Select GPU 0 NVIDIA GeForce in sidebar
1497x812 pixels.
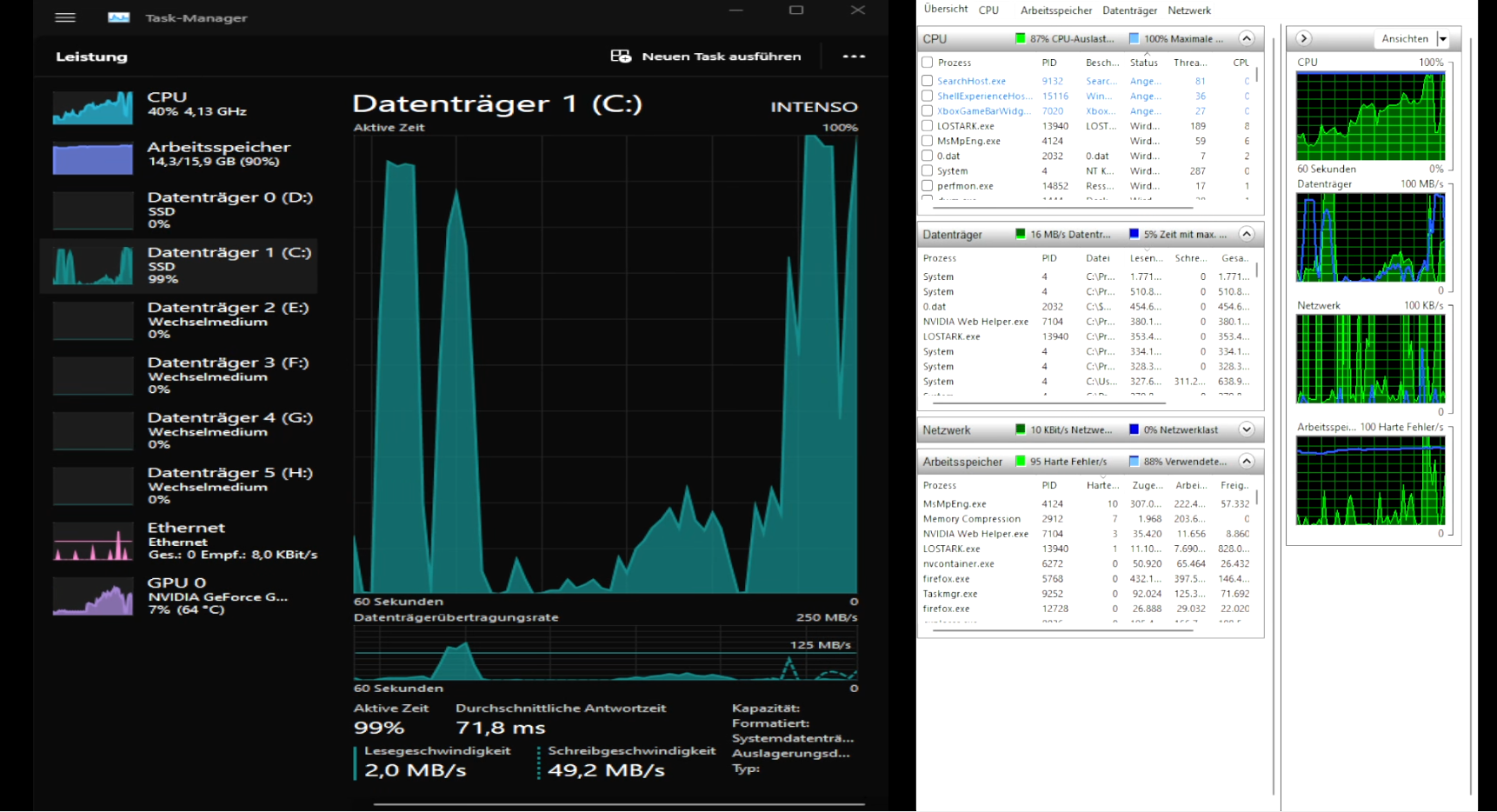(x=178, y=596)
